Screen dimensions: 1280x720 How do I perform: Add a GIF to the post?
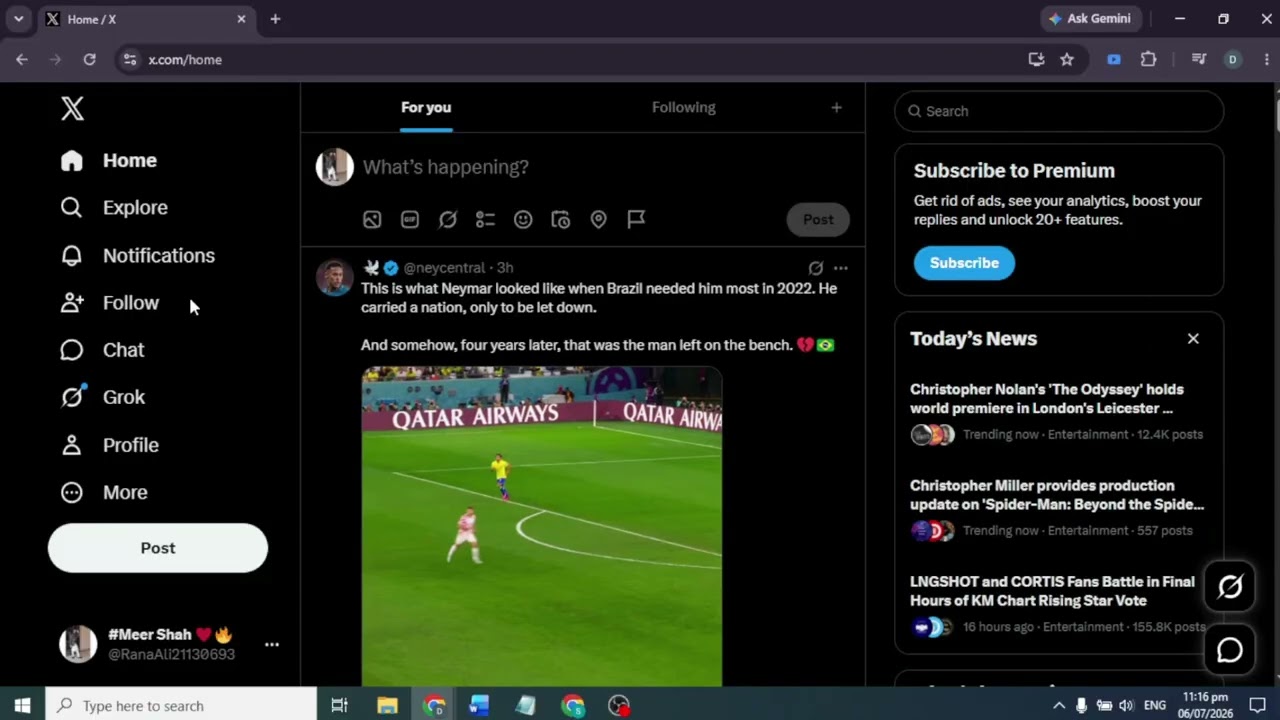[x=410, y=220]
